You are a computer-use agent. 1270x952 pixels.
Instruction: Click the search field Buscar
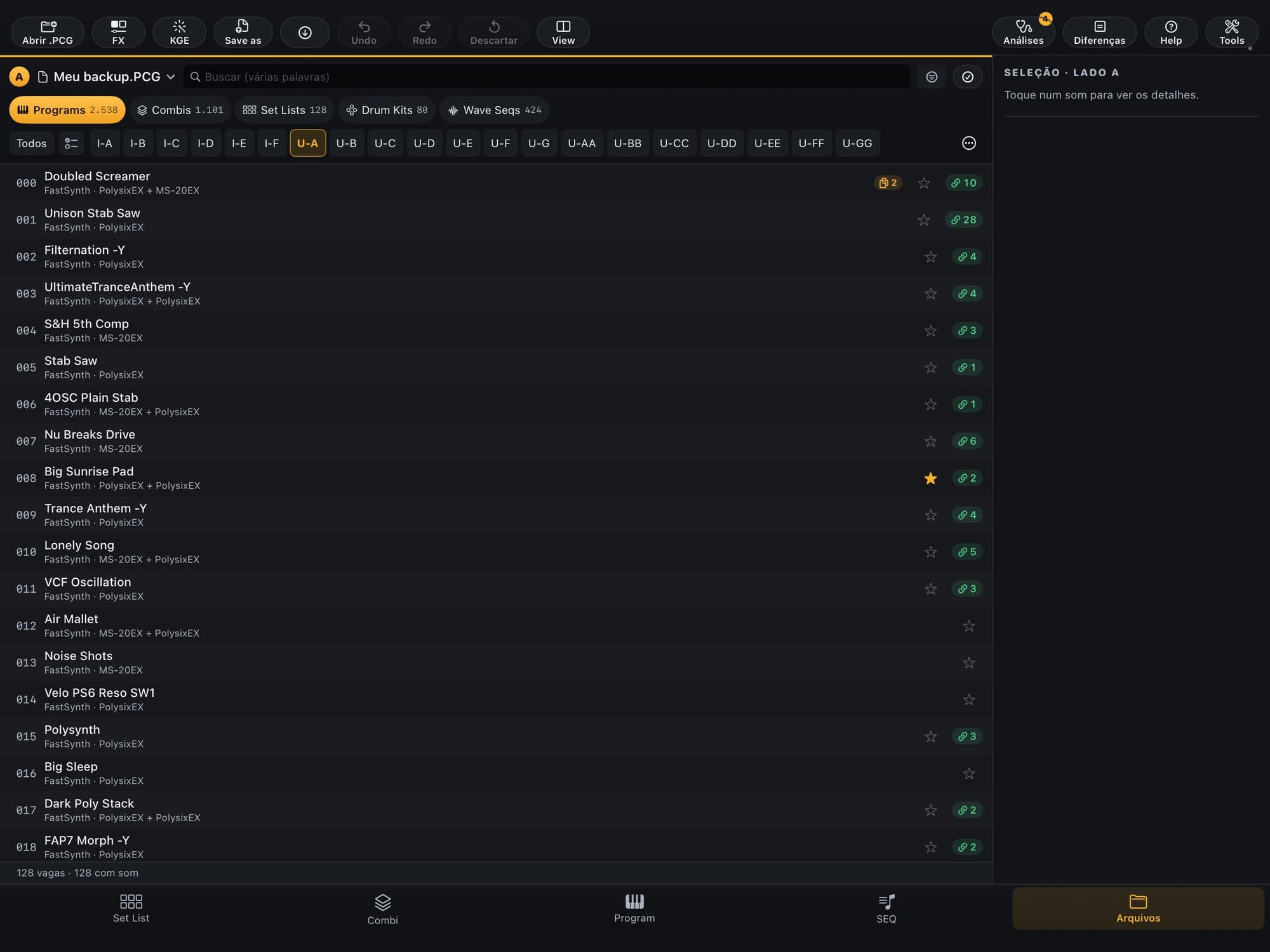(546, 77)
